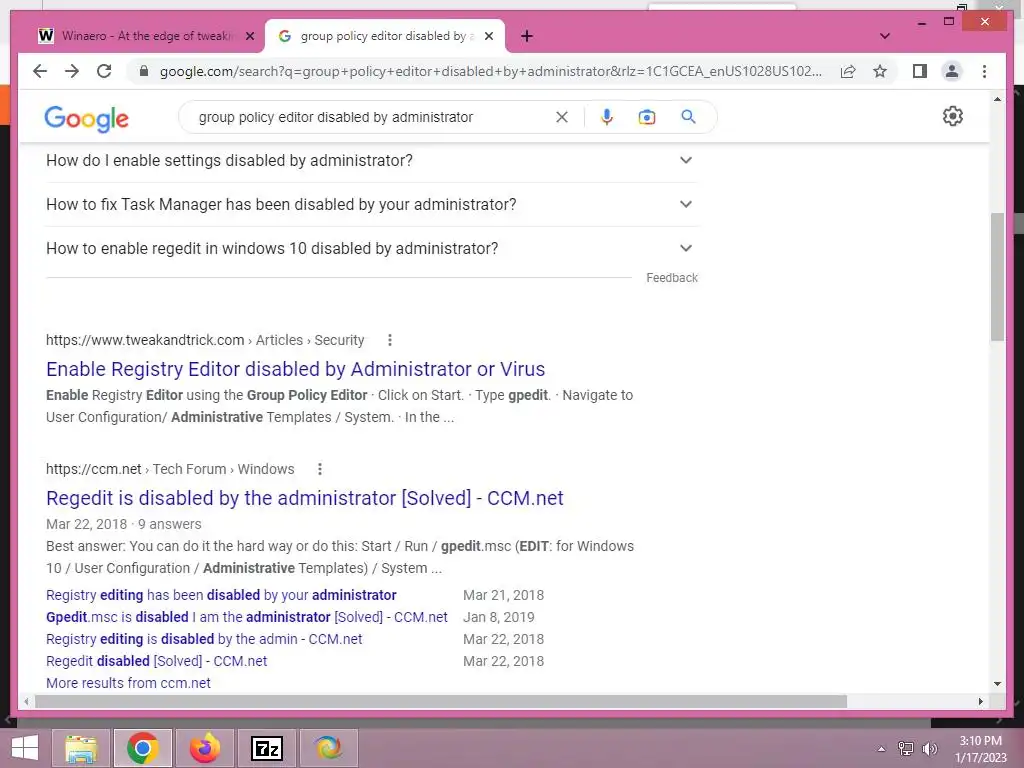Click vertical scrollbar down arrow

[x=997, y=684]
